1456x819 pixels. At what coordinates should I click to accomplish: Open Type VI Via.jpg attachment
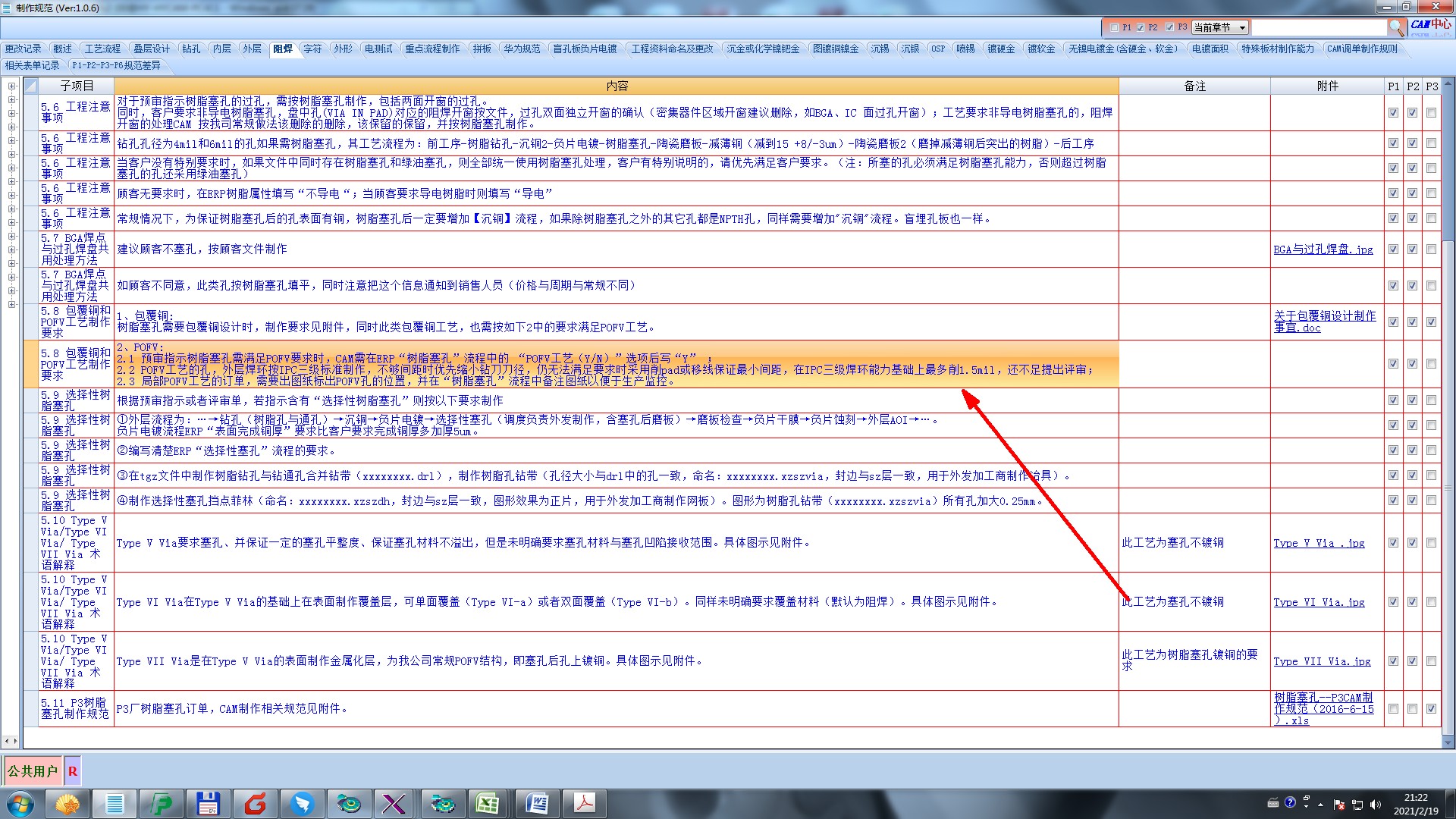click(x=1319, y=602)
